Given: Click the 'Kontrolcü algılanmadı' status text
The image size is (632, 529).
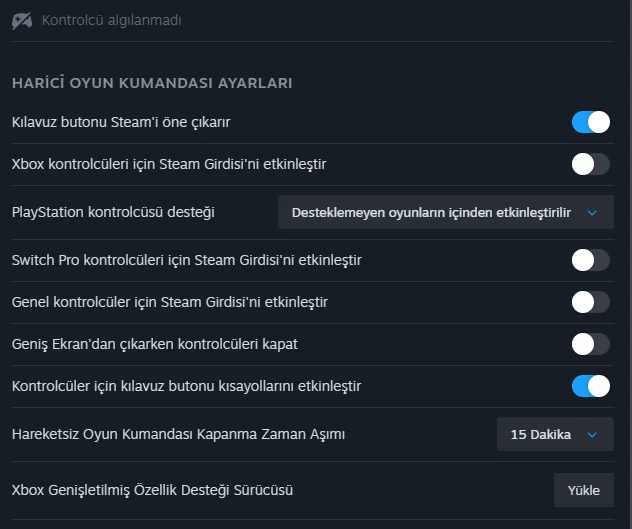Looking at the screenshot, I should coord(112,20).
